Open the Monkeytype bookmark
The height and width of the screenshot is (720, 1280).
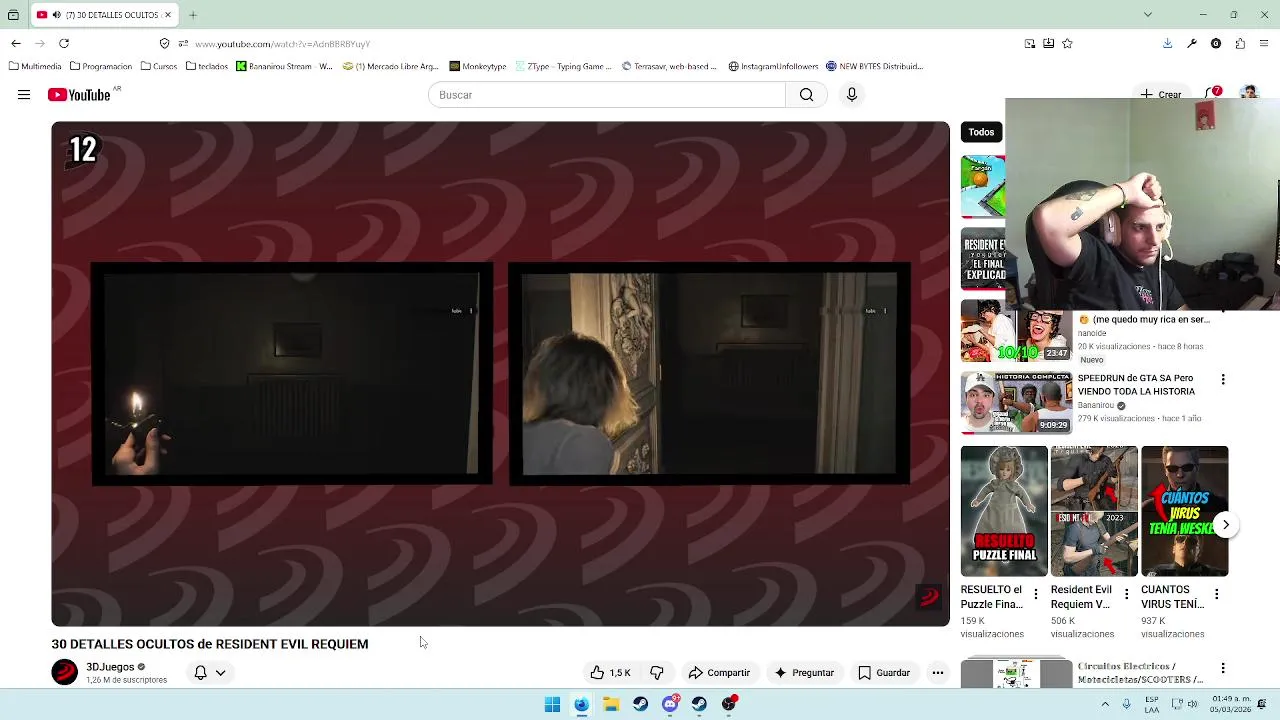[478, 66]
